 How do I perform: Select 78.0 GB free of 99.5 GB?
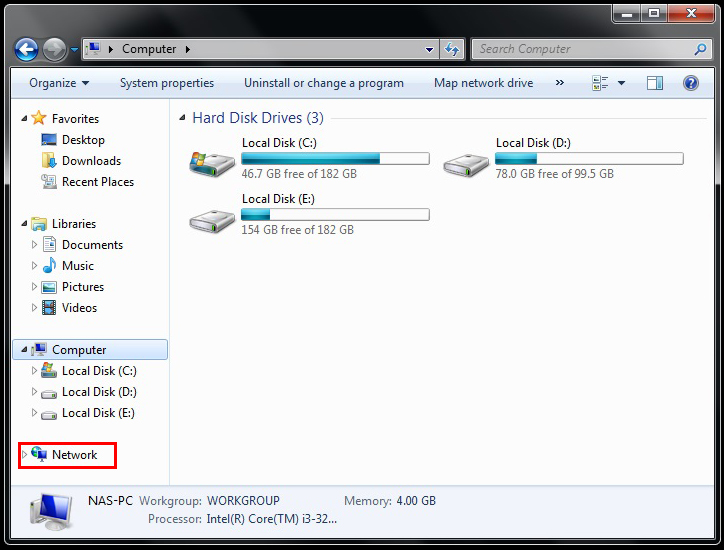pos(555,174)
